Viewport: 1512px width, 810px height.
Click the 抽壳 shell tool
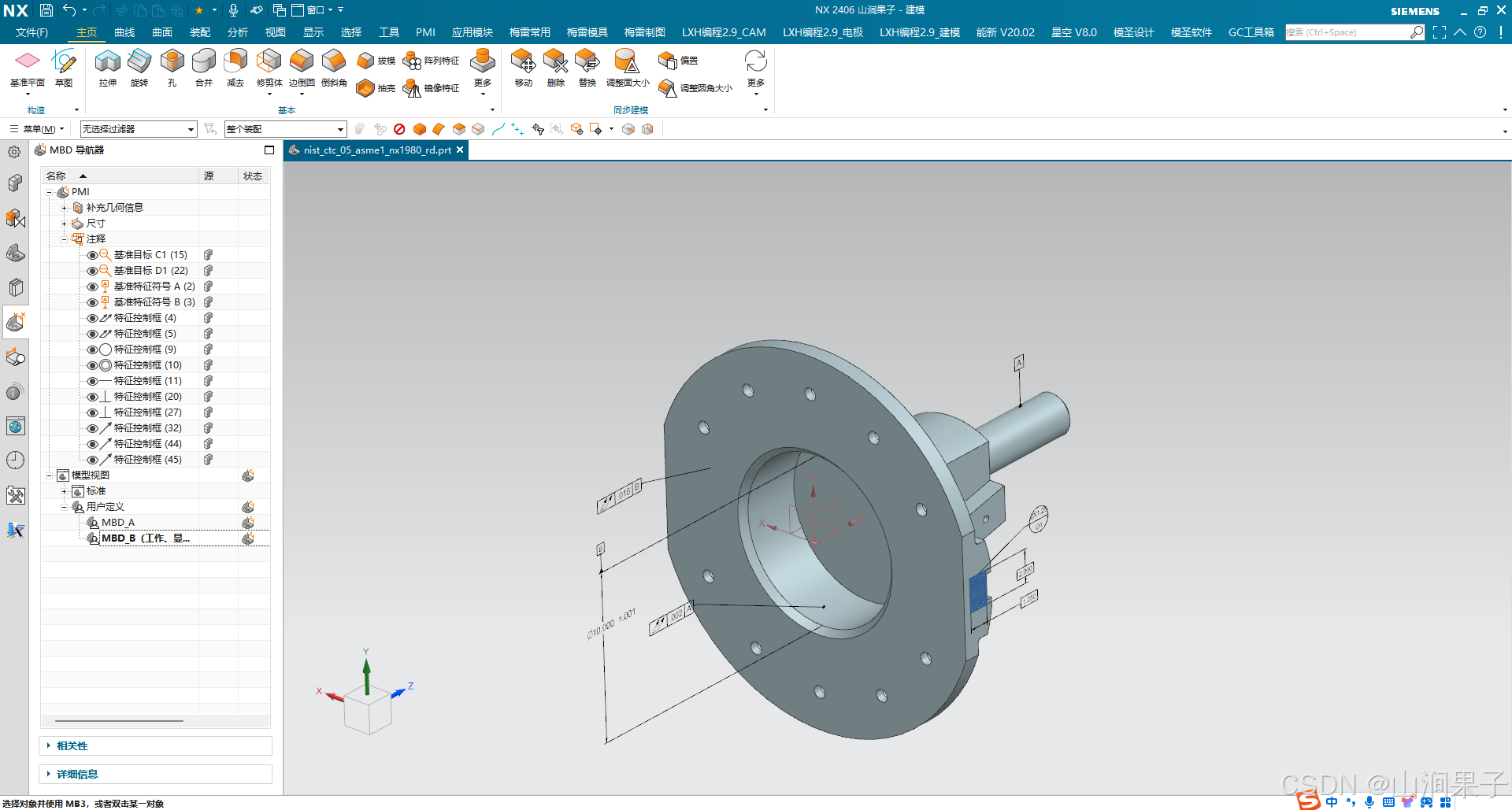coord(376,88)
